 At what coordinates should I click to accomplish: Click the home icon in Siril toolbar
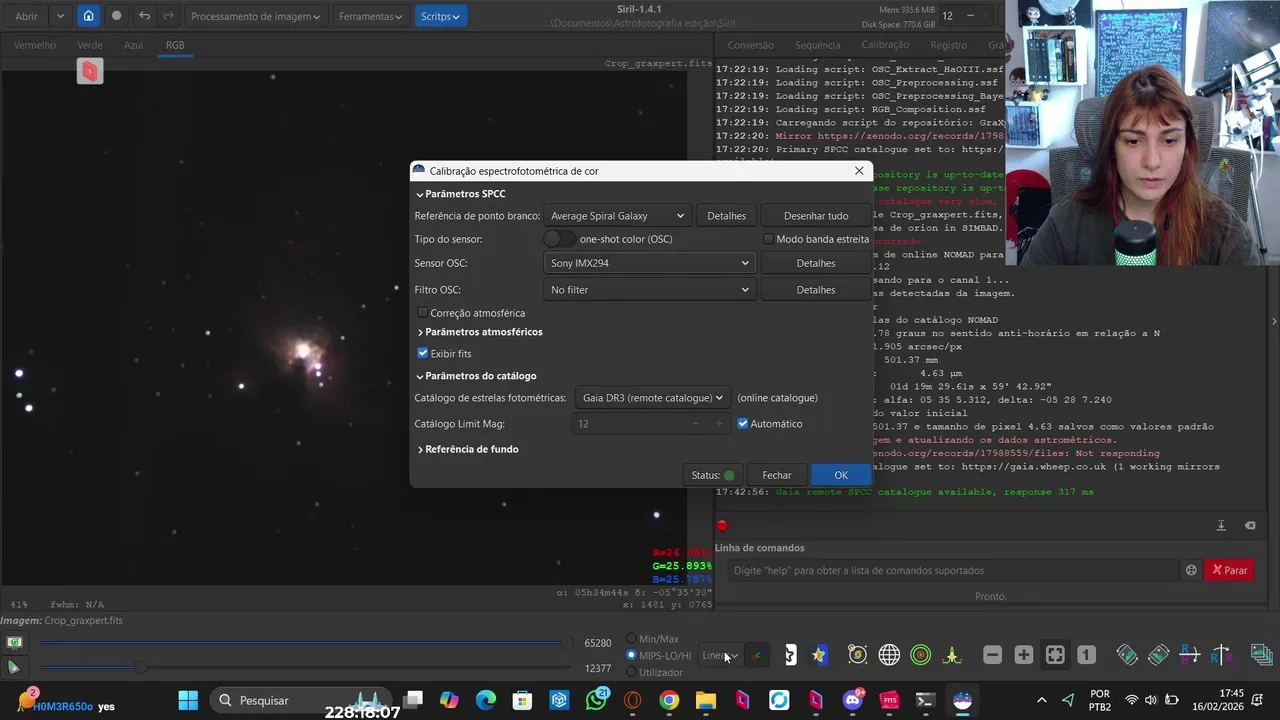pyautogui.click(x=88, y=16)
